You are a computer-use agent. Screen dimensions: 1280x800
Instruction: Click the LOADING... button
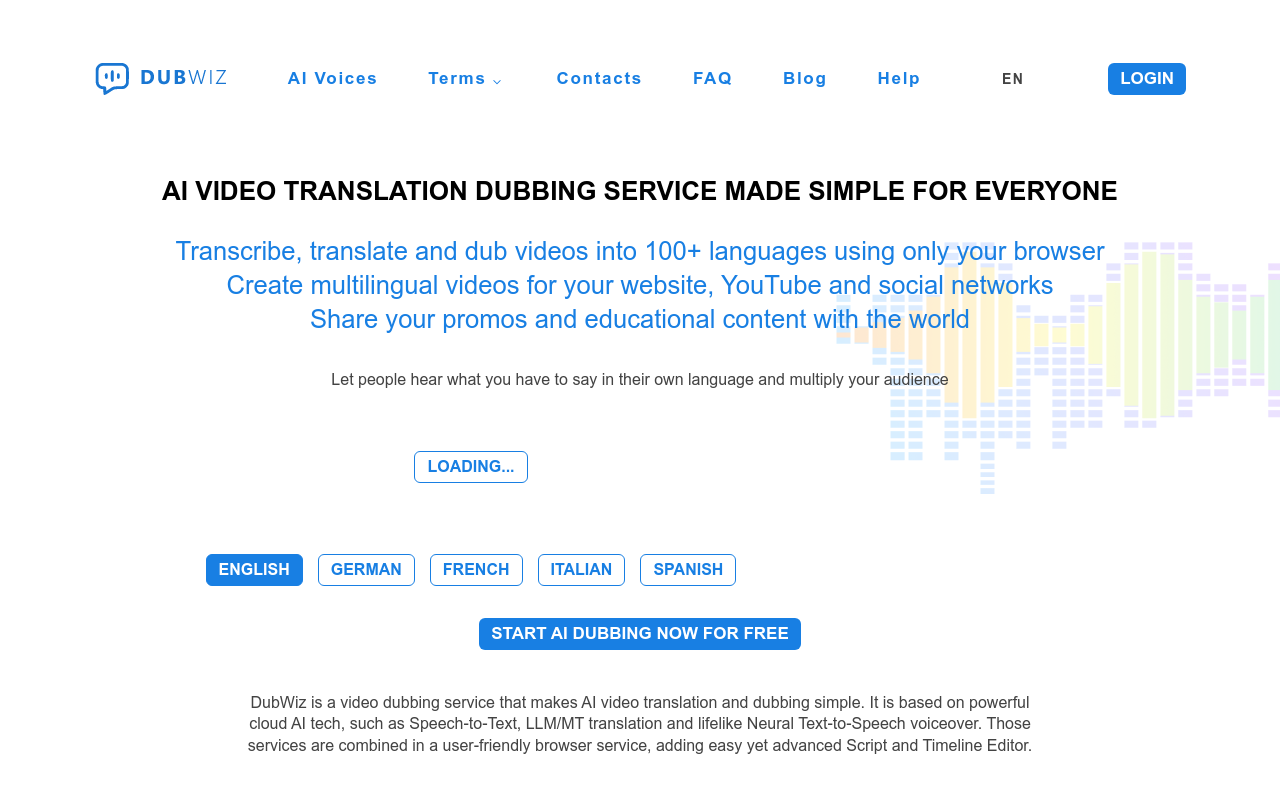(x=471, y=467)
